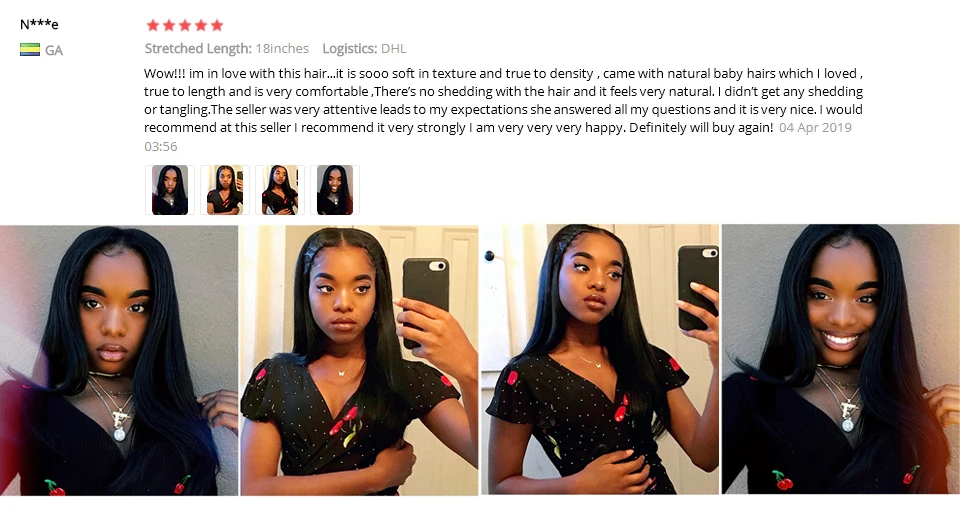Click the GA country code label

pos(54,50)
